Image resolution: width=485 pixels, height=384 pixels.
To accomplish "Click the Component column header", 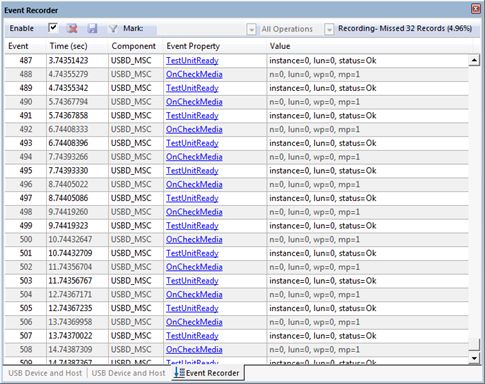I will pos(133,46).
